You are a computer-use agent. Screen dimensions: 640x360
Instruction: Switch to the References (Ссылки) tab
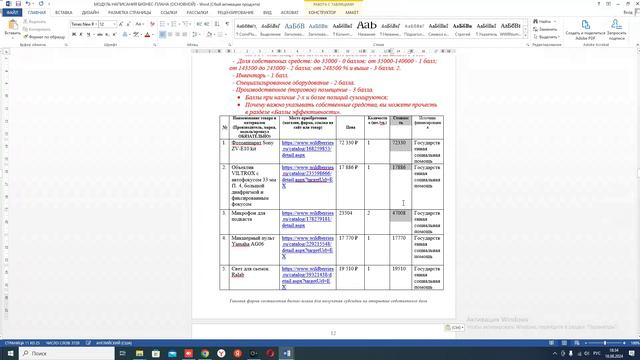pos(169,13)
